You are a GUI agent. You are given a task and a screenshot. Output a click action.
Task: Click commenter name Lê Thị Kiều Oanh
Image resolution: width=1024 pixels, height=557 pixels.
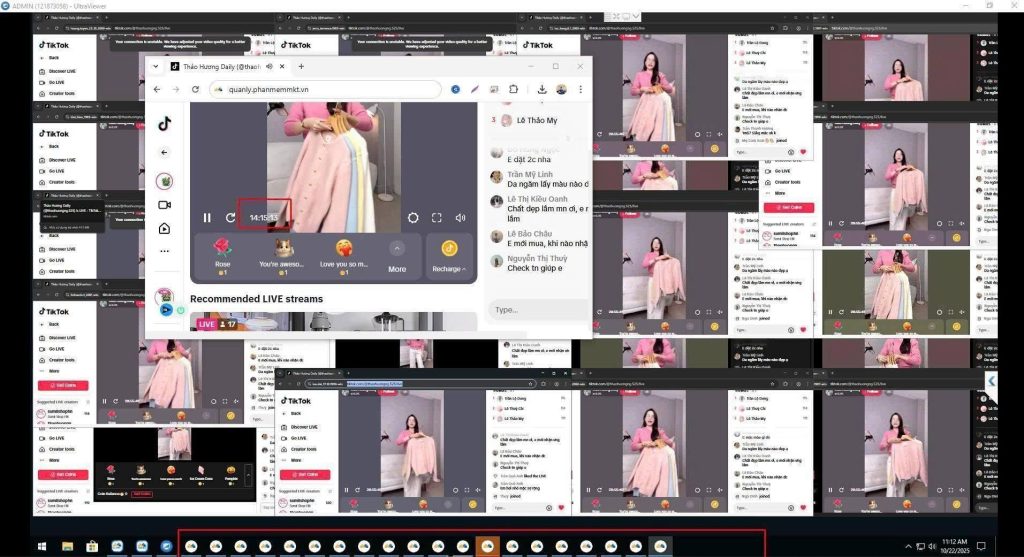(x=537, y=199)
